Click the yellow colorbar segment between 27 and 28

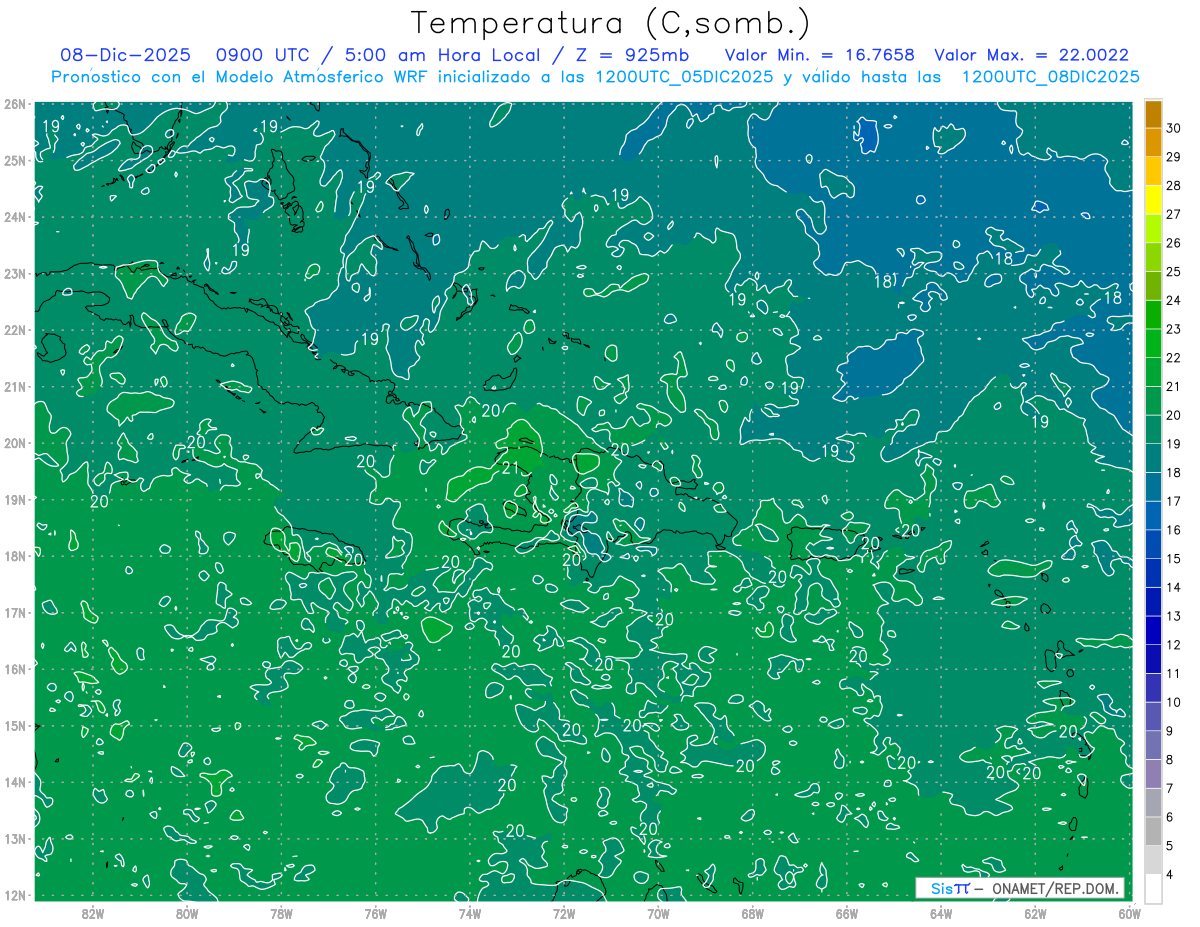point(1153,199)
